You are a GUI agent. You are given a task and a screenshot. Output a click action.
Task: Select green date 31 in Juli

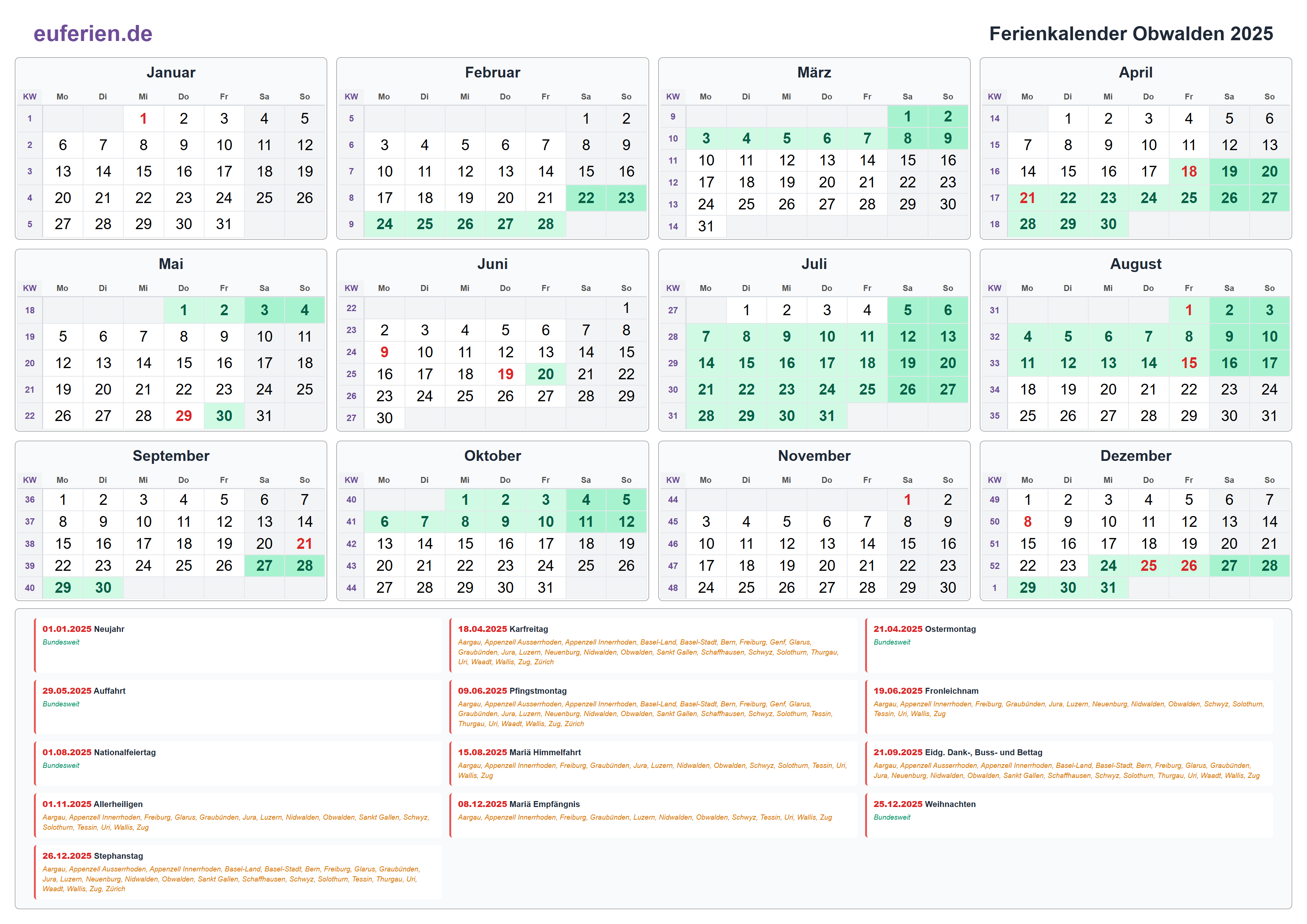point(826,415)
